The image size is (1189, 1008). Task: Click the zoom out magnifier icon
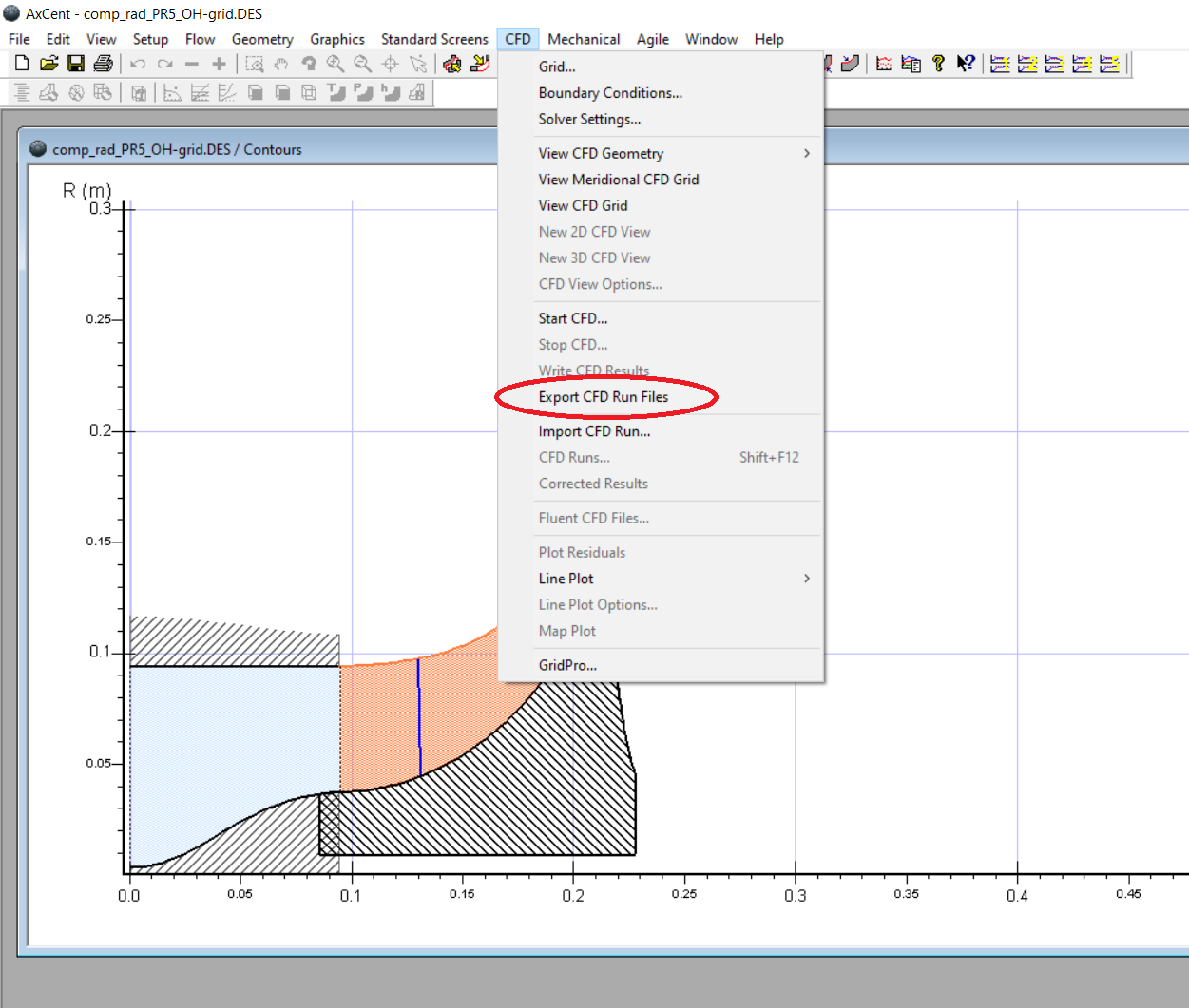tap(363, 64)
